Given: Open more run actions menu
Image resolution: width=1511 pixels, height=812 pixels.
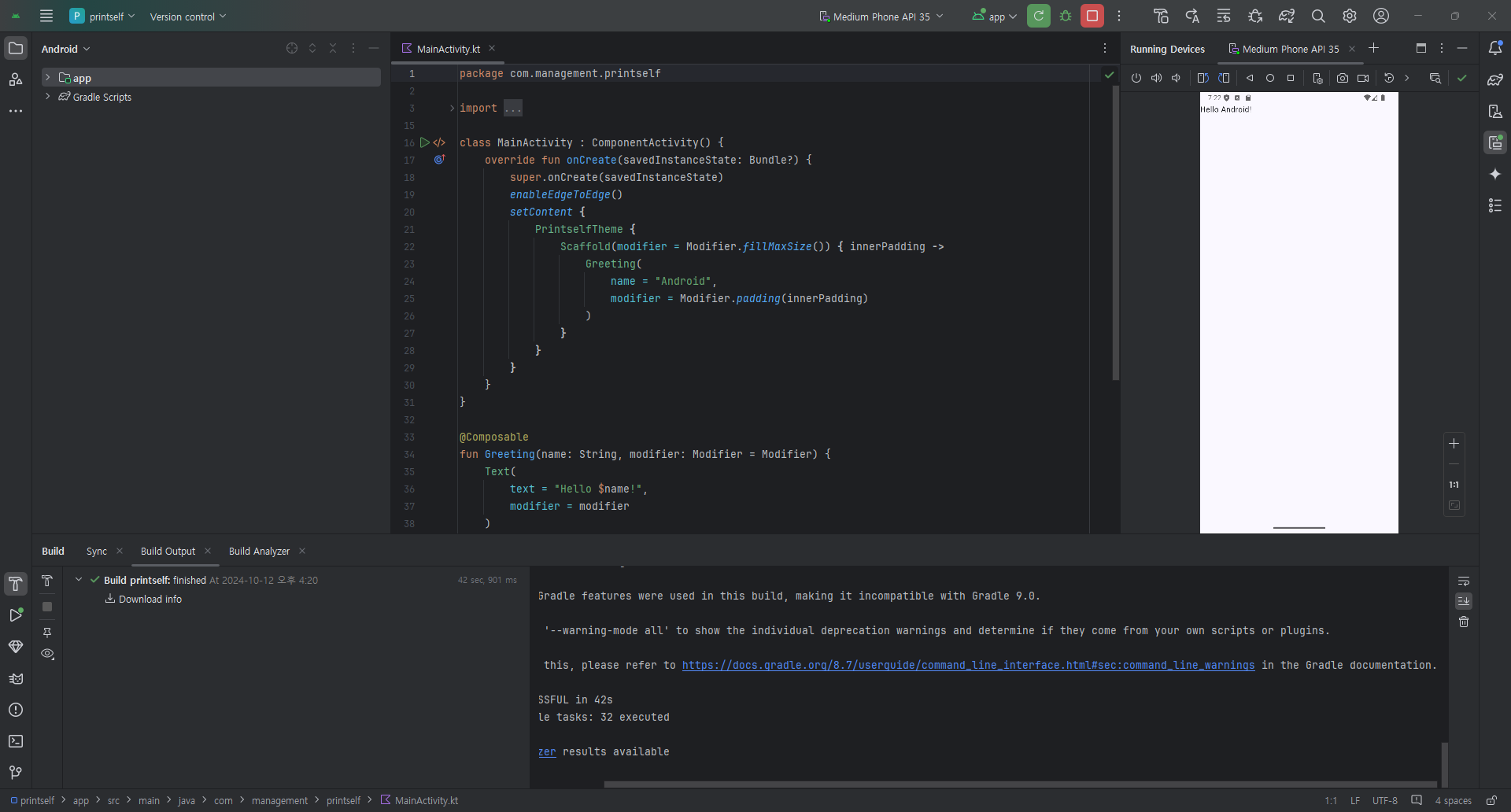Looking at the screenshot, I should coord(1119,16).
